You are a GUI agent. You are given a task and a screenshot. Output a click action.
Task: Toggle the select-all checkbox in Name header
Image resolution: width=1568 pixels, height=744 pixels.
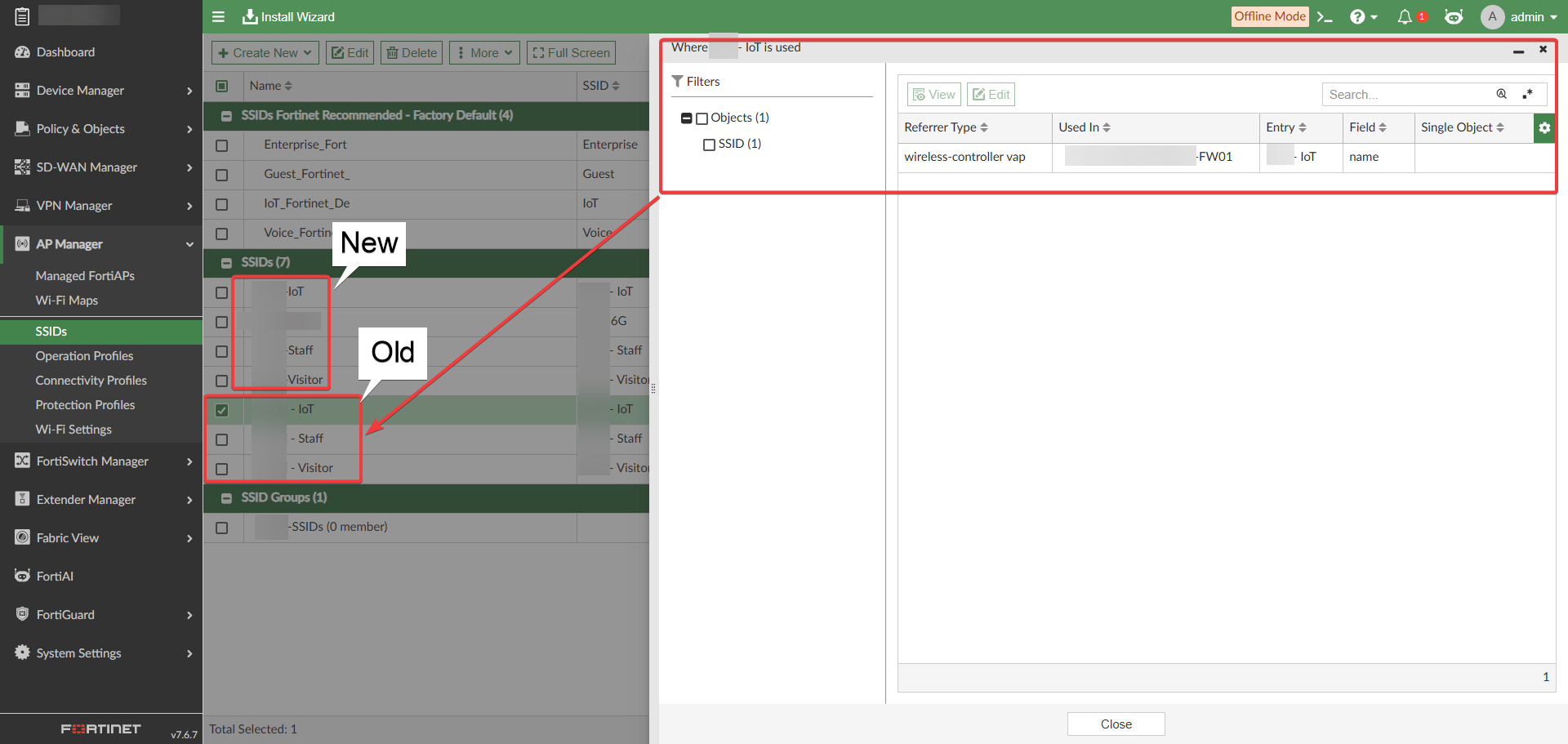tap(221, 86)
